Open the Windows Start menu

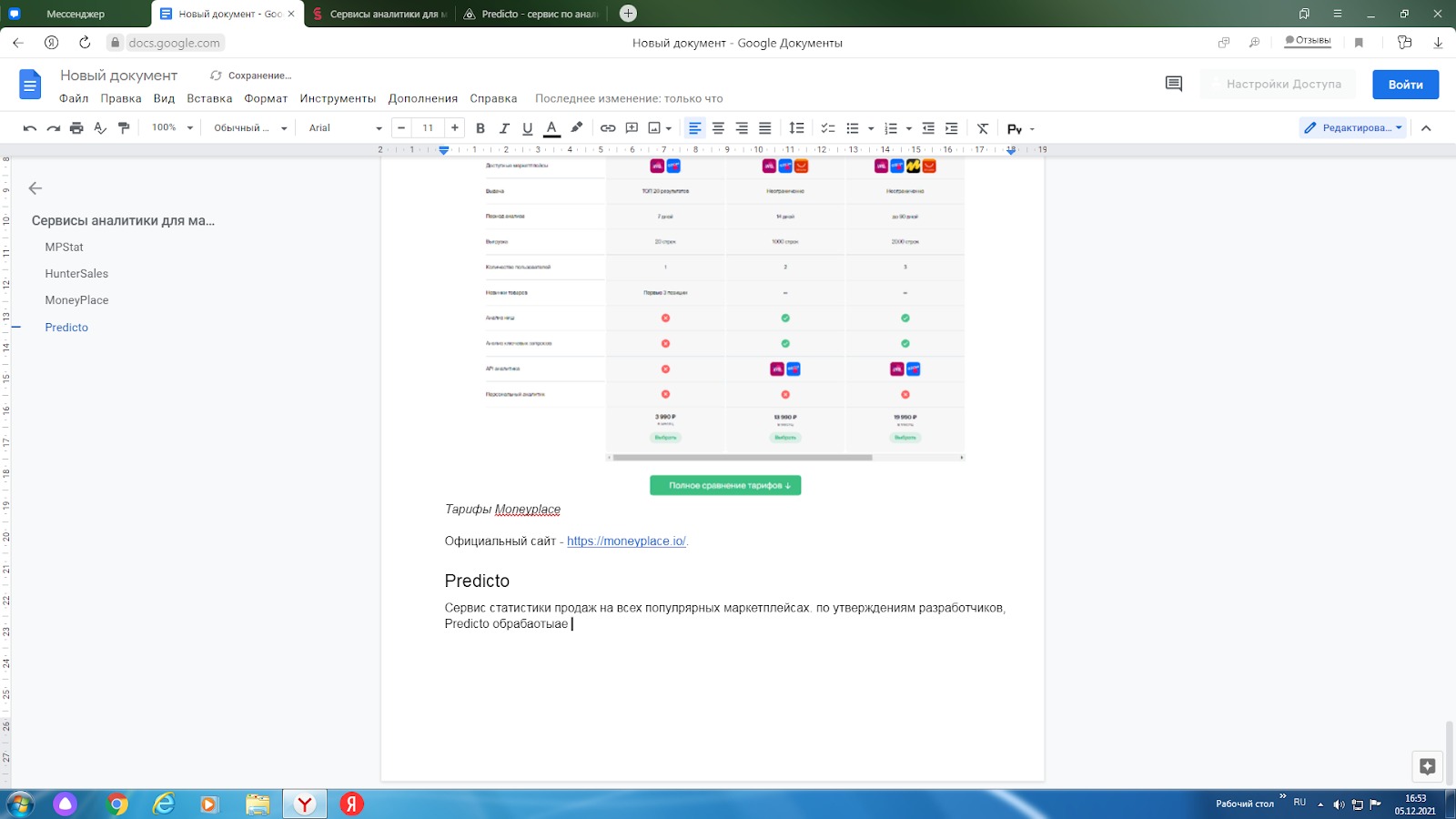[x=19, y=804]
